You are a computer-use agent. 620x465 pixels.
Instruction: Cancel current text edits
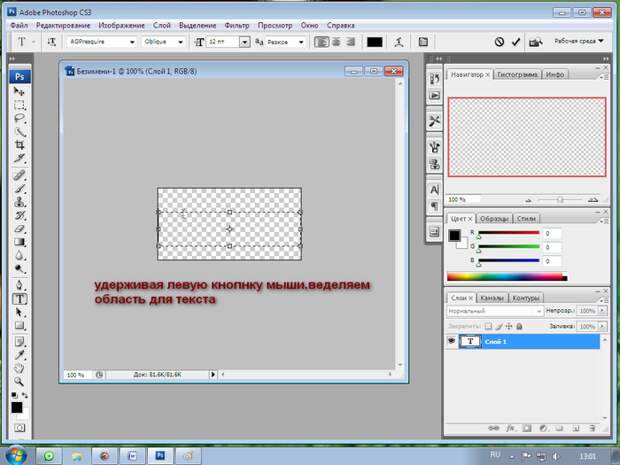click(x=499, y=42)
